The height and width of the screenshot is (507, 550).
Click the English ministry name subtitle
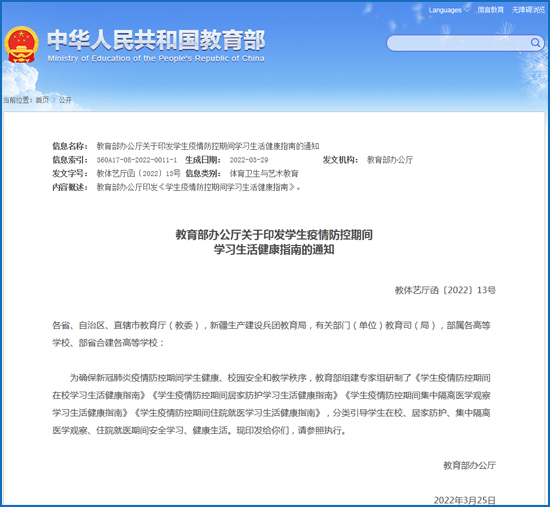pos(156,58)
